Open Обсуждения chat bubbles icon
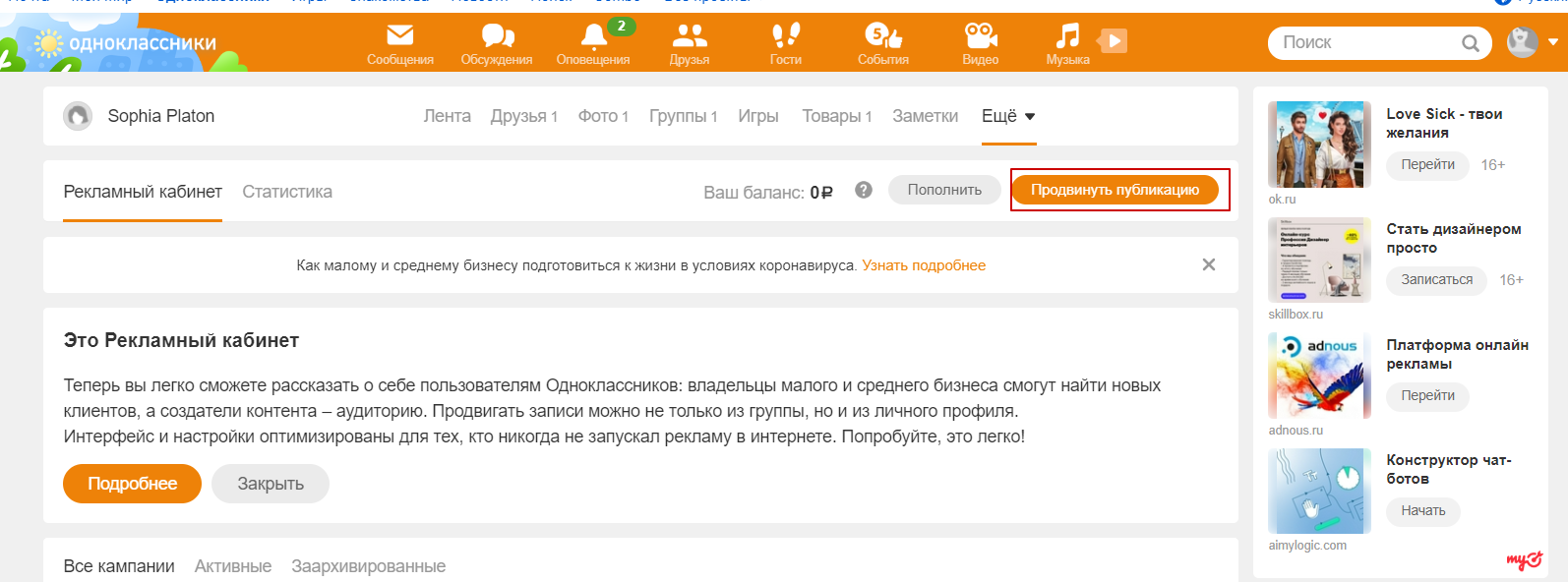This screenshot has height=582, width=1568. pos(497,36)
